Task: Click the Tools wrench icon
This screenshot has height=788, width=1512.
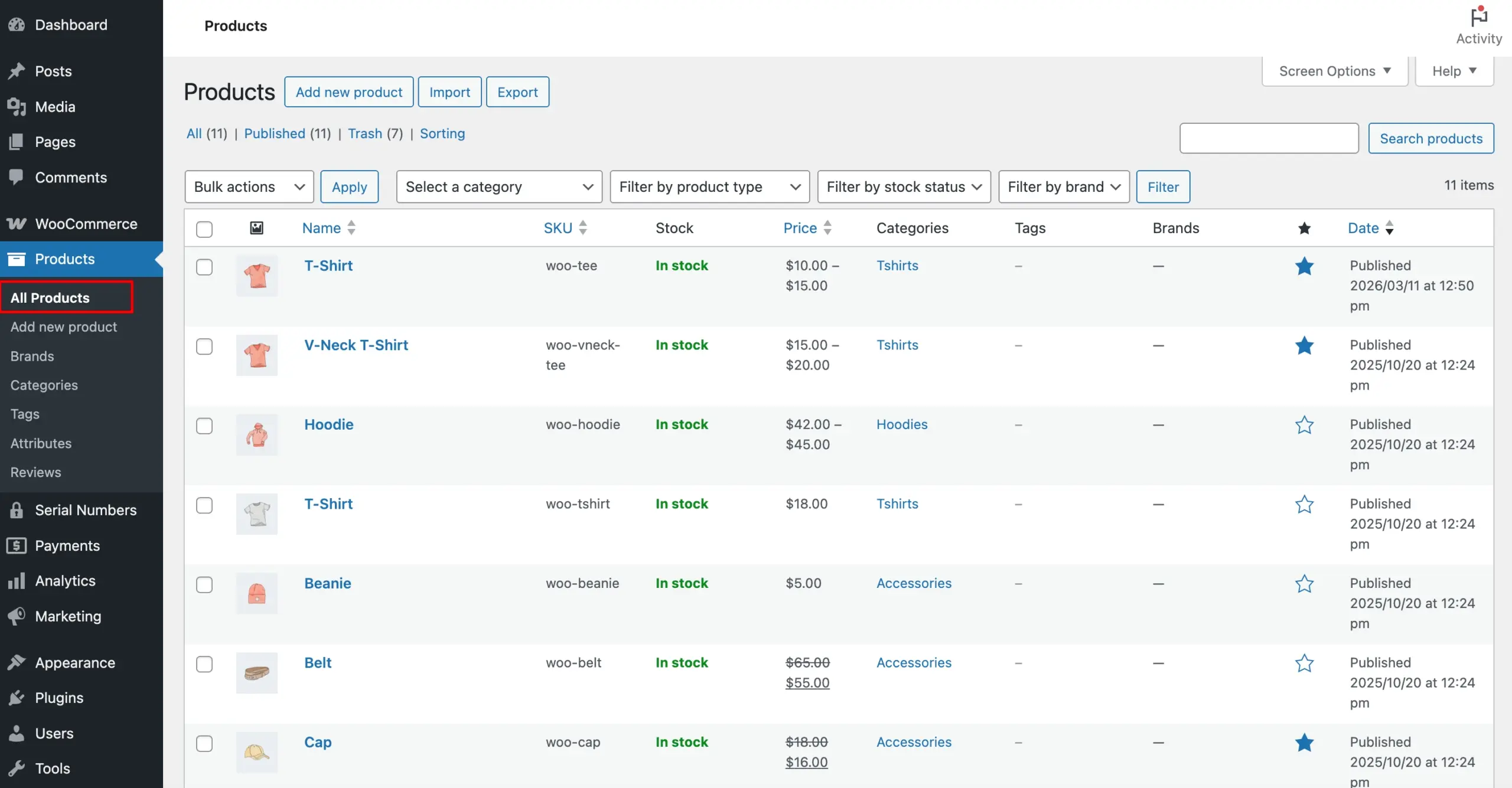Action: point(17,768)
